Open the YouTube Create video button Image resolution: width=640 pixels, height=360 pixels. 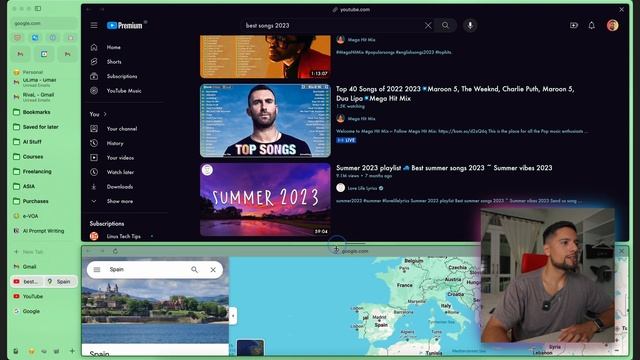574,25
